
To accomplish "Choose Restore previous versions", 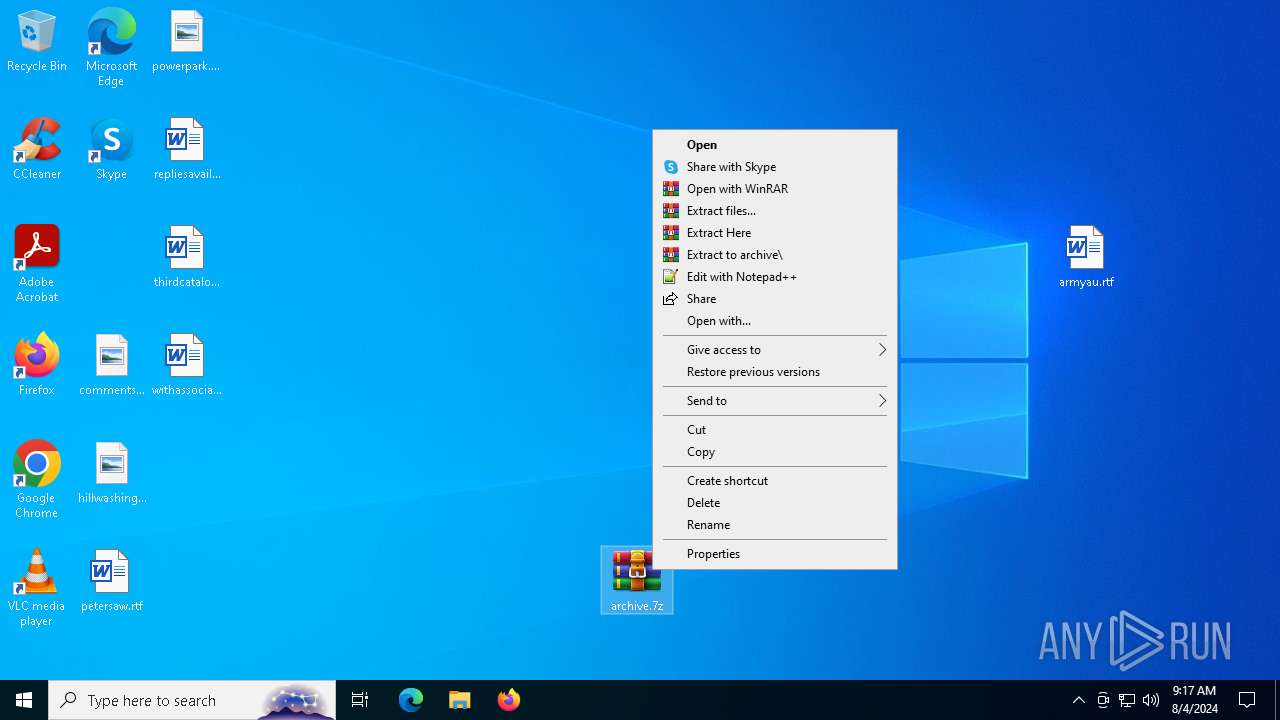I will point(775,372).
